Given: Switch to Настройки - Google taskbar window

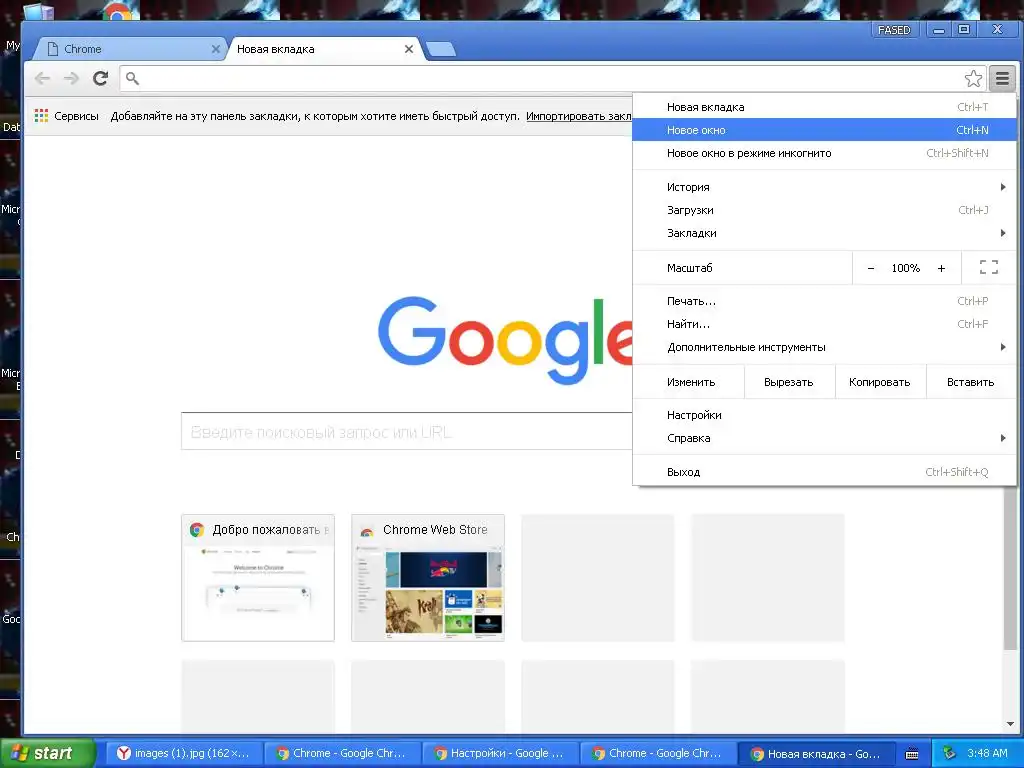Looking at the screenshot, I should 500,753.
